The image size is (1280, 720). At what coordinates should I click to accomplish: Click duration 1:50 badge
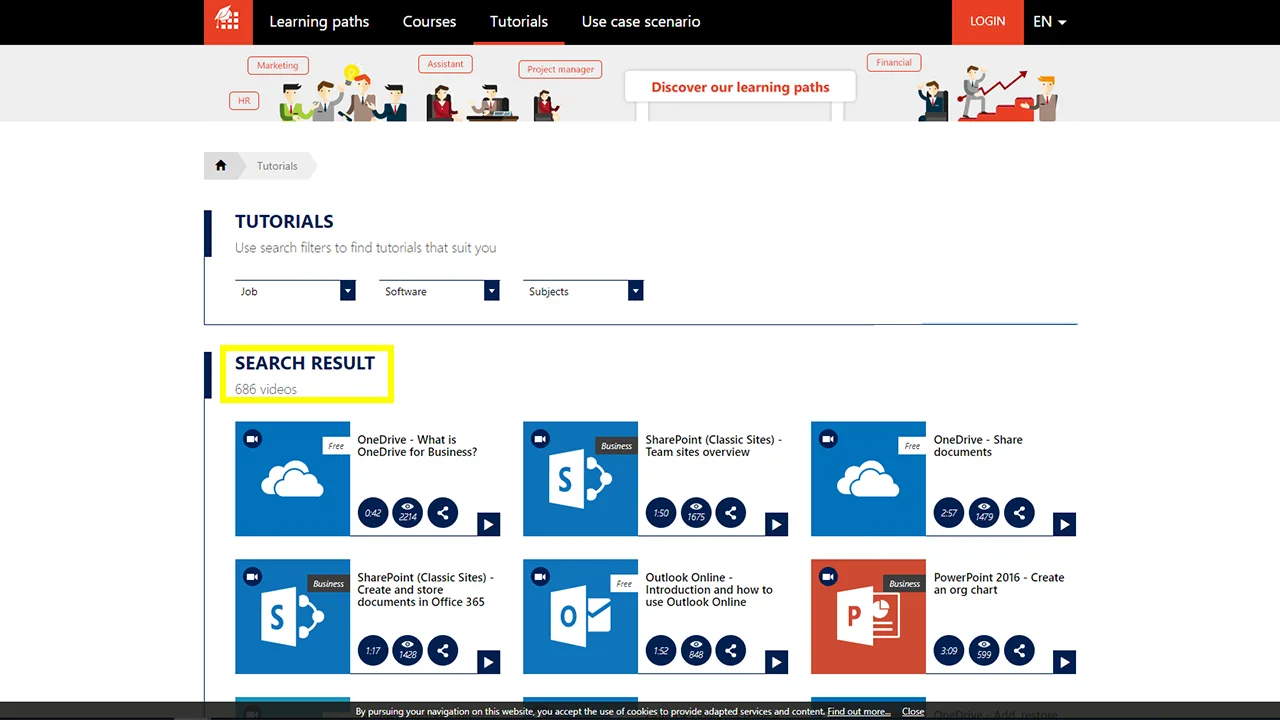[x=661, y=513]
